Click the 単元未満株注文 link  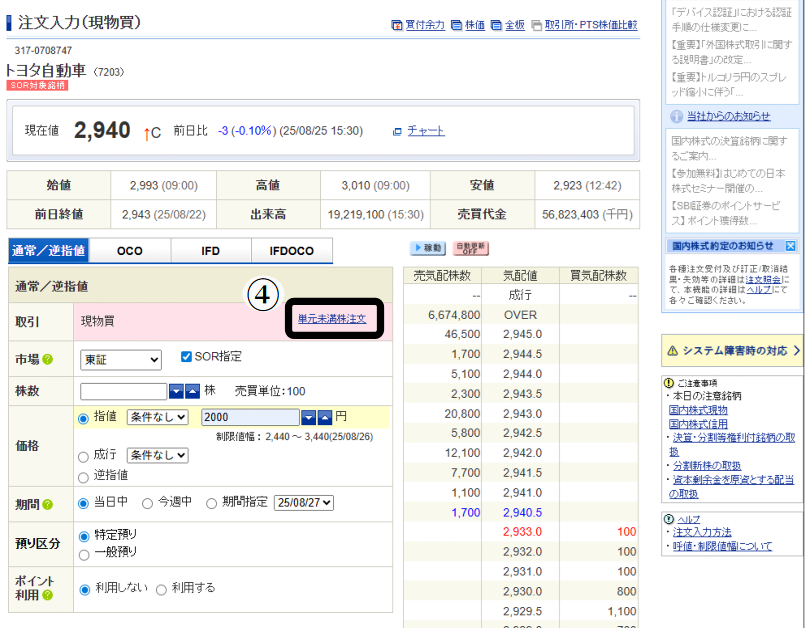pos(332,319)
